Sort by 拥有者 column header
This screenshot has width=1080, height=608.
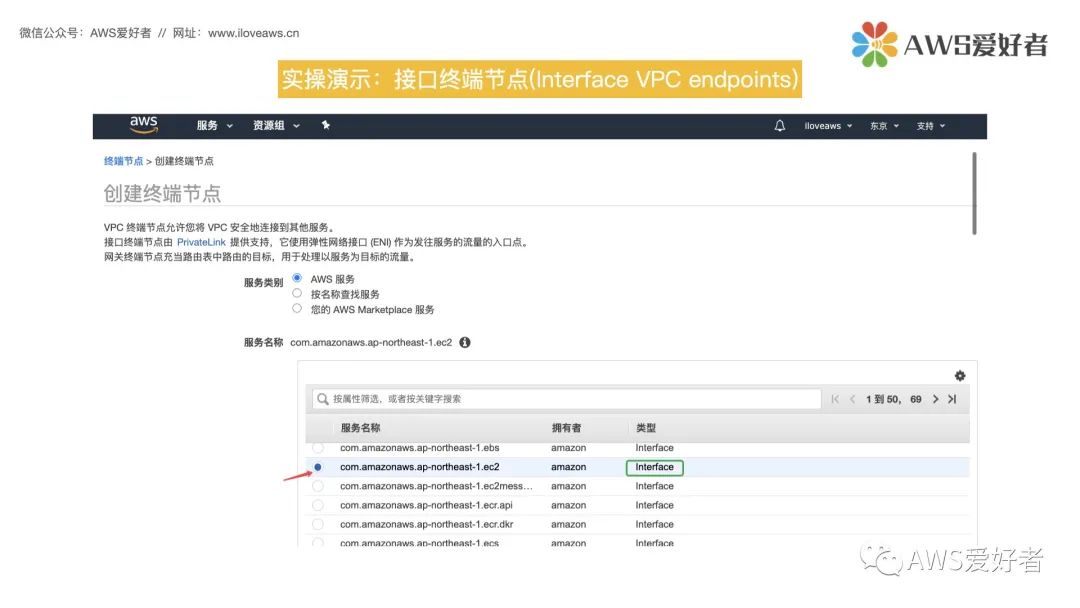tap(566, 428)
